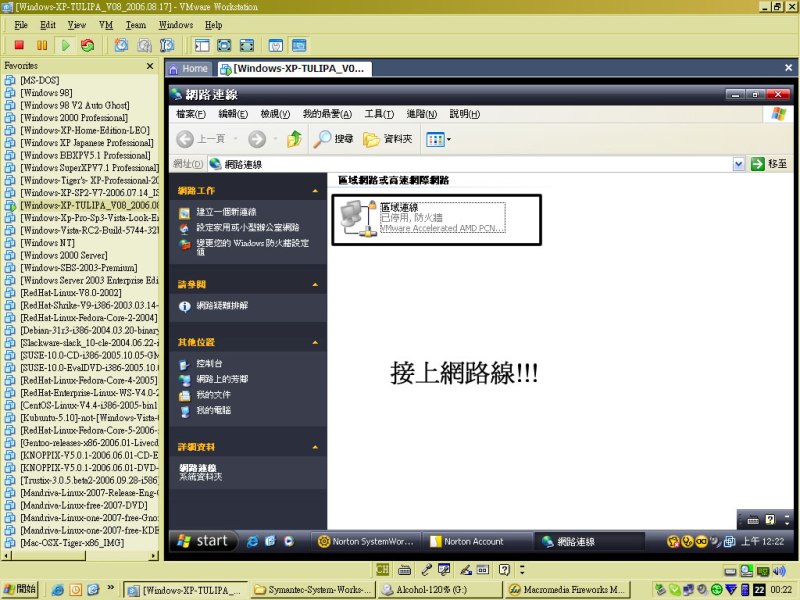Click the CH language indicator on host language bar

pyautogui.click(x=382, y=569)
